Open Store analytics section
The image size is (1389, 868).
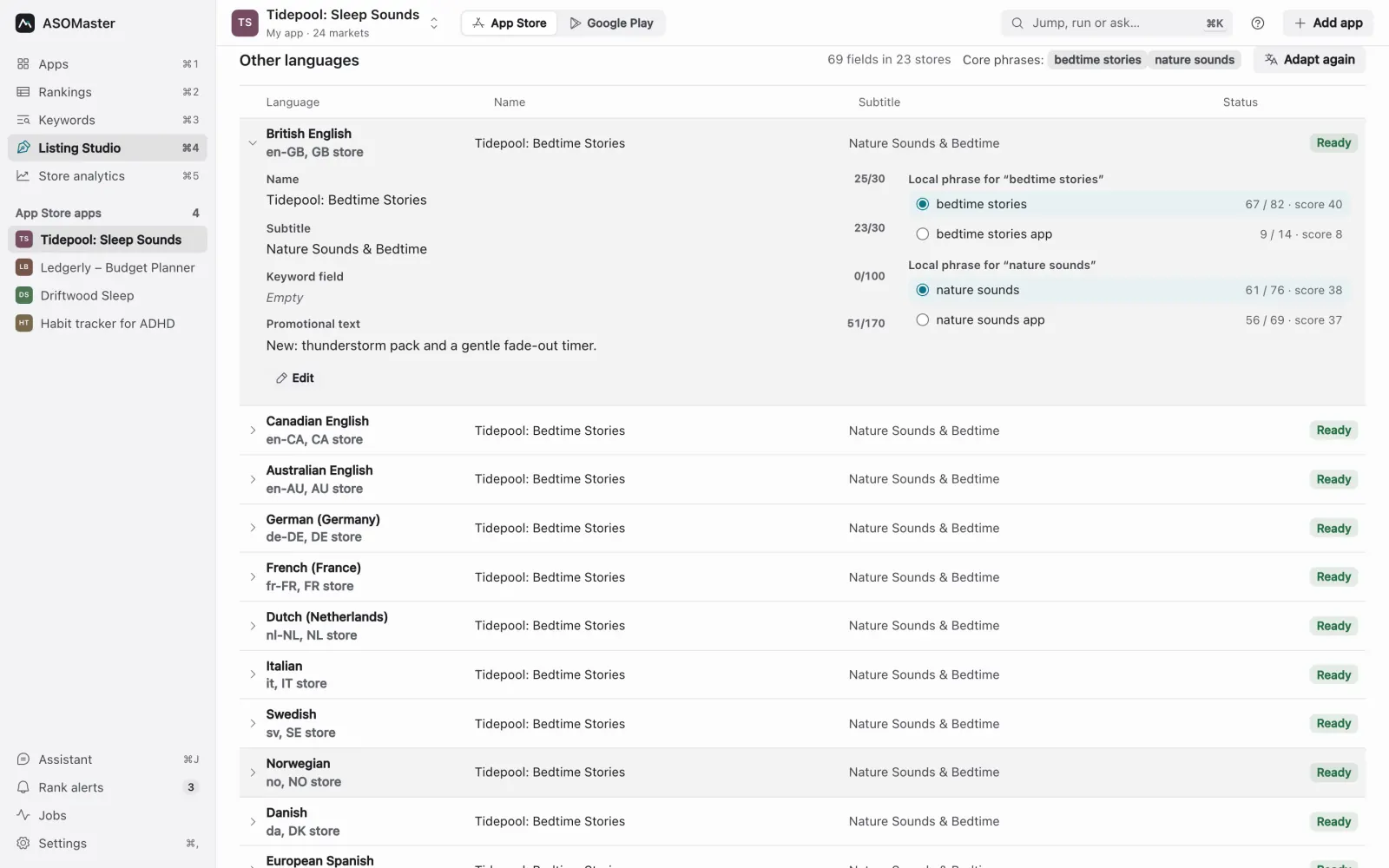click(x=108, y=176)
